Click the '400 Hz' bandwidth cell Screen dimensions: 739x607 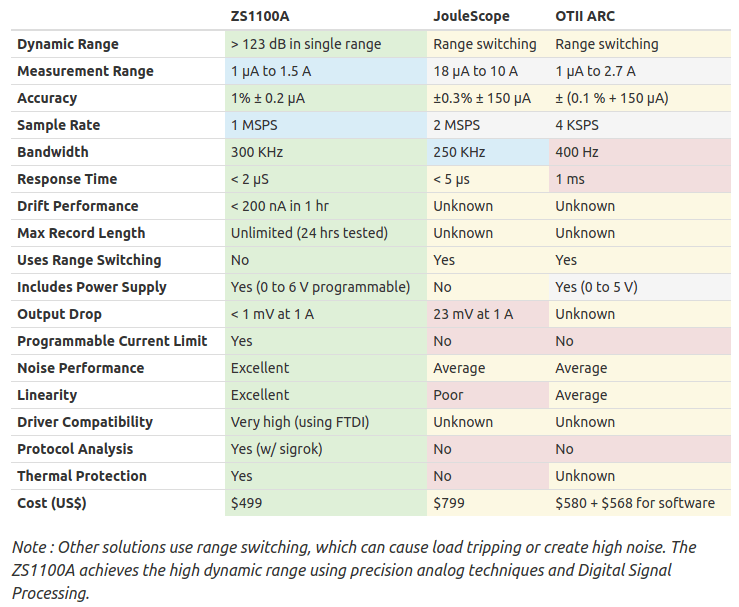[640, 152]
